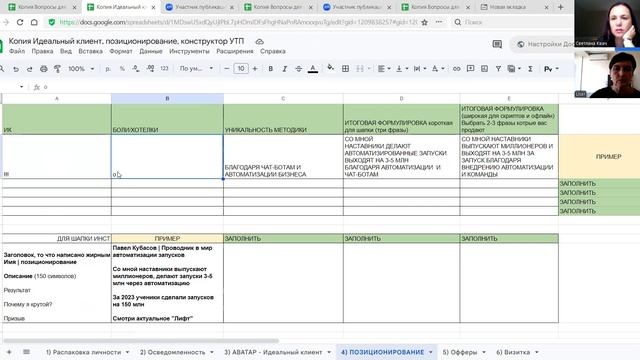The height and width of the screenshot is (360, 640).
Task: Open the Вставка menu
Action: point(91,51)
